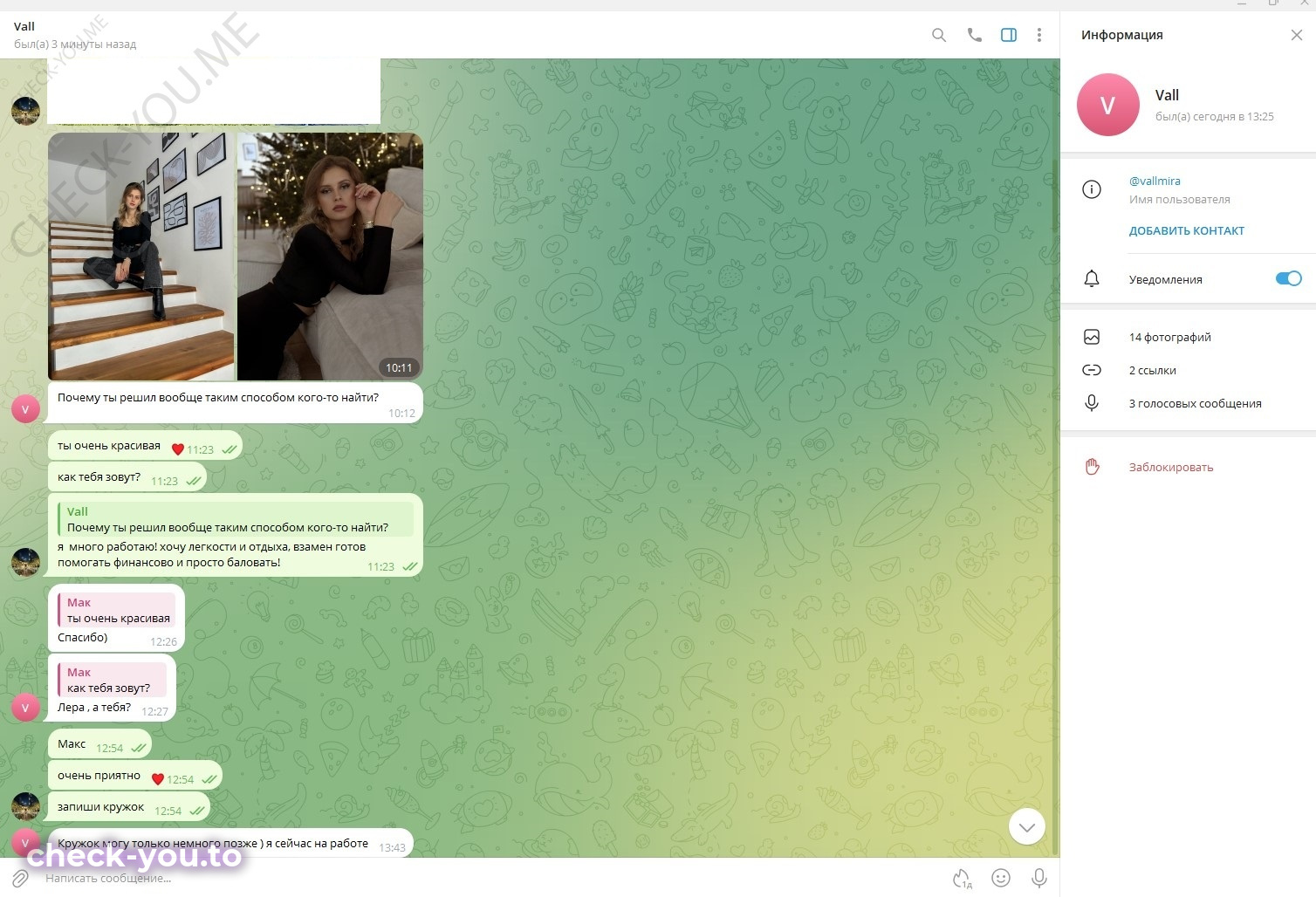The image size is (1316, 897).
Task: Click the 'Лера , а тебя?' reply text
Action: (x=94, y=707)
